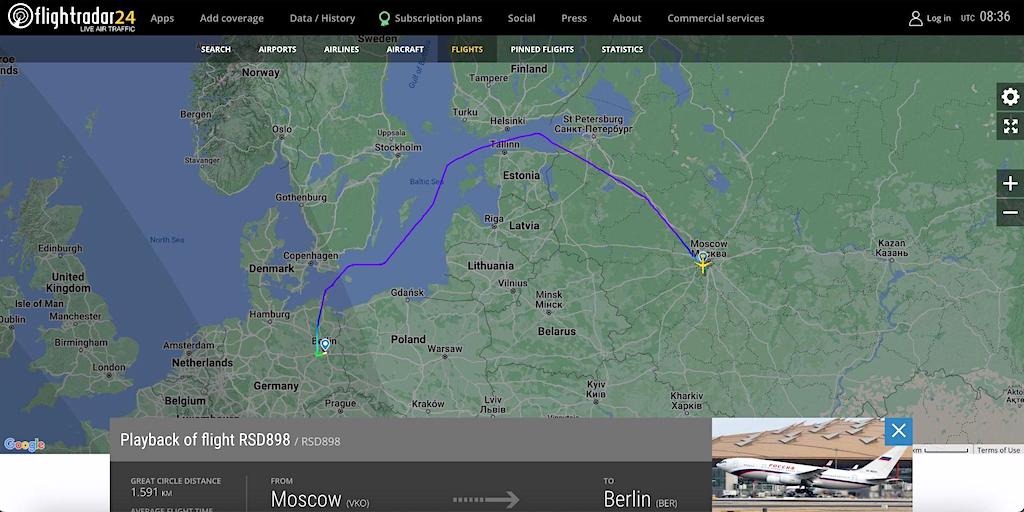Image resolution: width=1024 pixels, height=512 pixels.
Task: Open the Data / History menu
Action: point(323,18)
